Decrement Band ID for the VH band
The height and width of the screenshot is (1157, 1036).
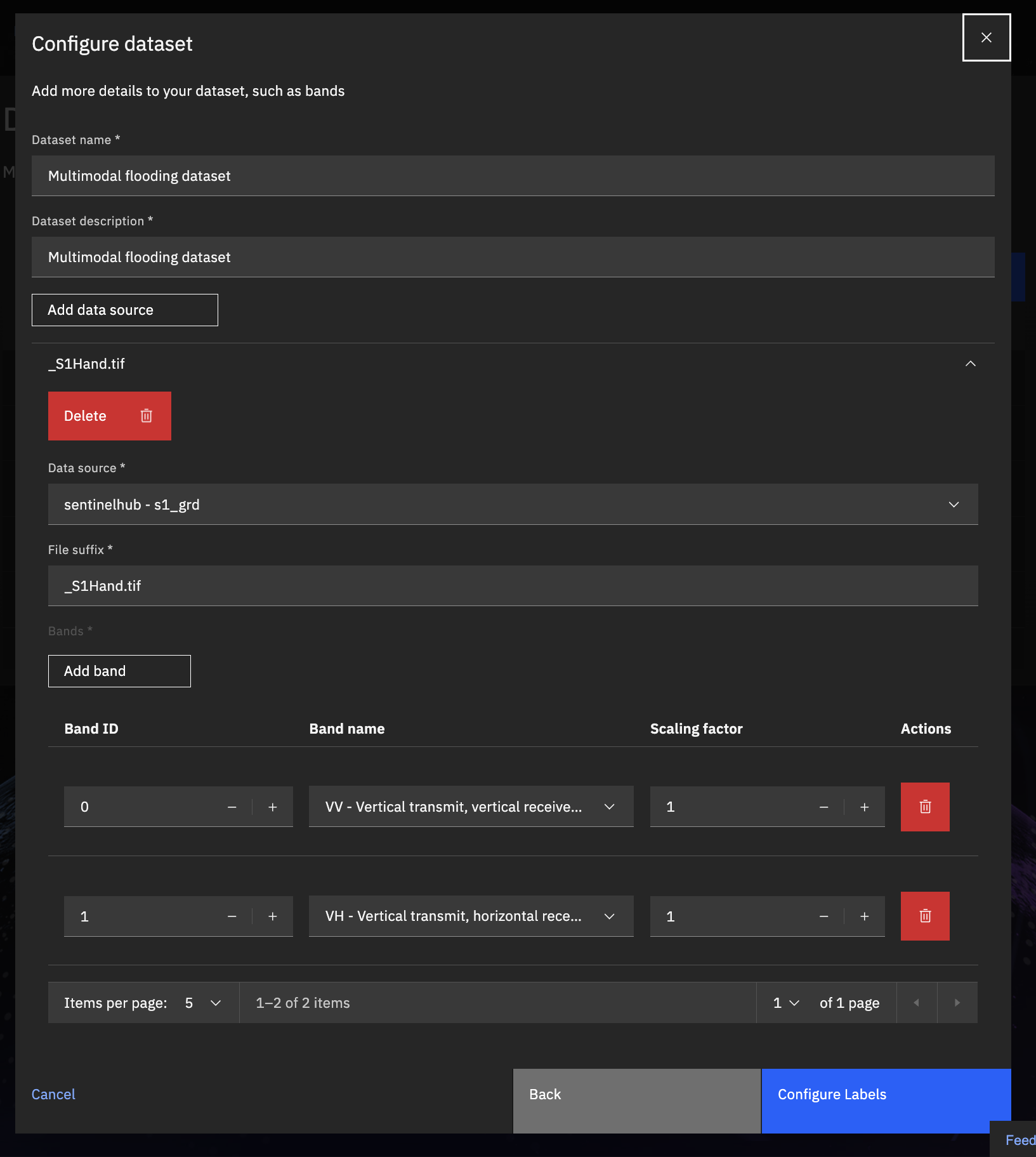[232, 916]
